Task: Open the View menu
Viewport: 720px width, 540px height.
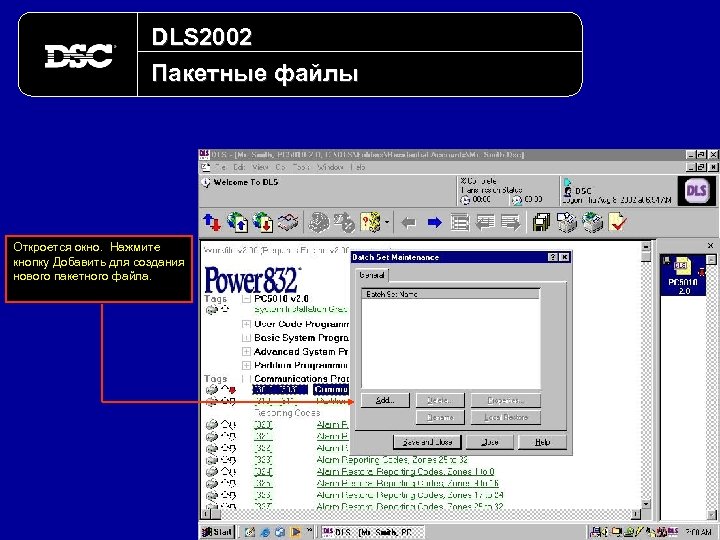Action: coord(260,167)
